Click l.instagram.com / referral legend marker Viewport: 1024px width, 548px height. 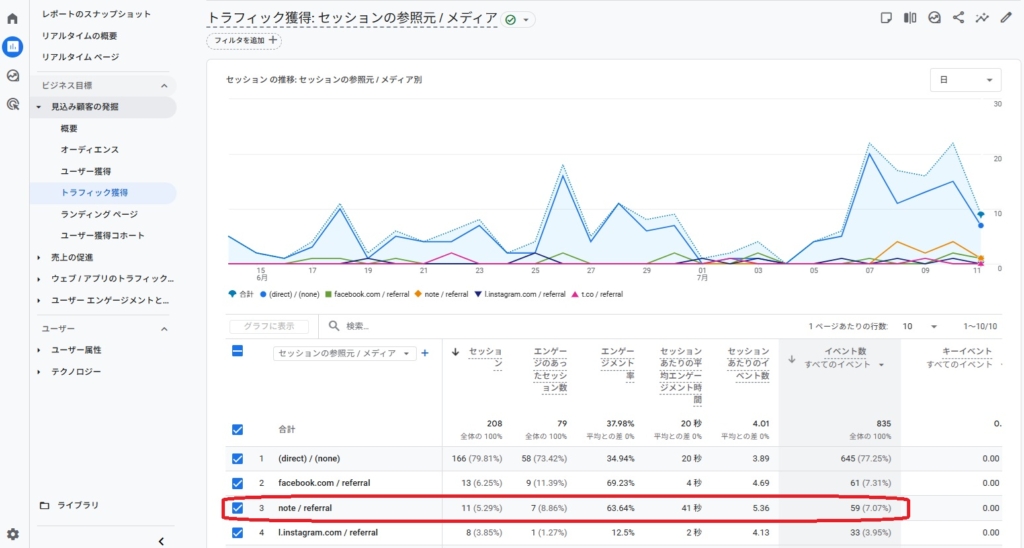pyautogui.click(x=478, y=295)
